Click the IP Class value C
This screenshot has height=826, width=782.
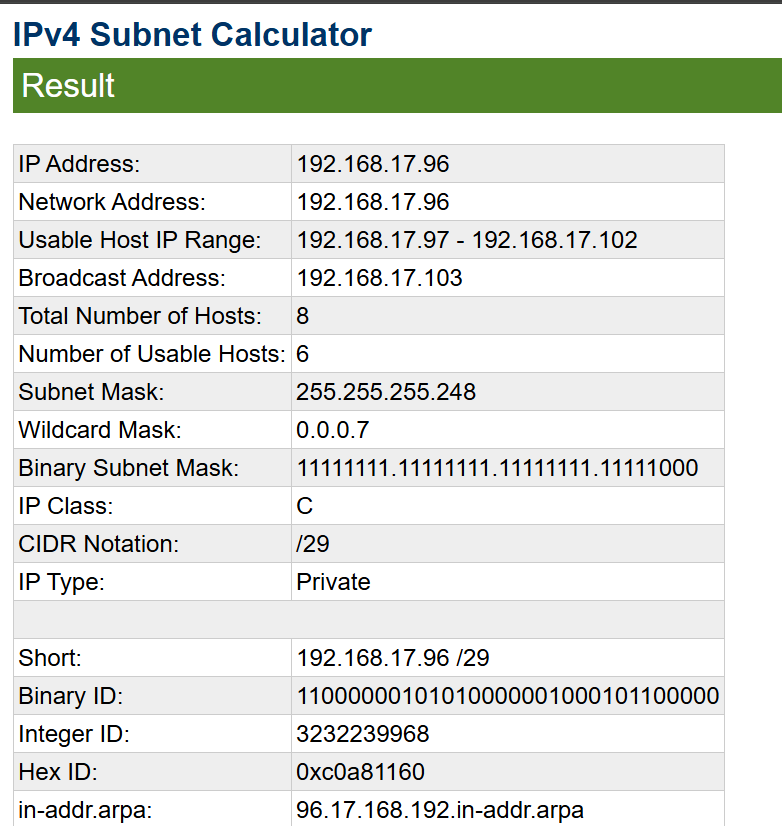tap(305, 506)
